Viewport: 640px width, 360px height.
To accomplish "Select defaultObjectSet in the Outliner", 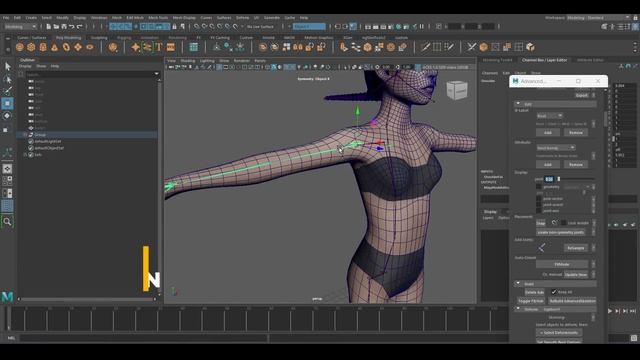I will (x=49, y=148).
